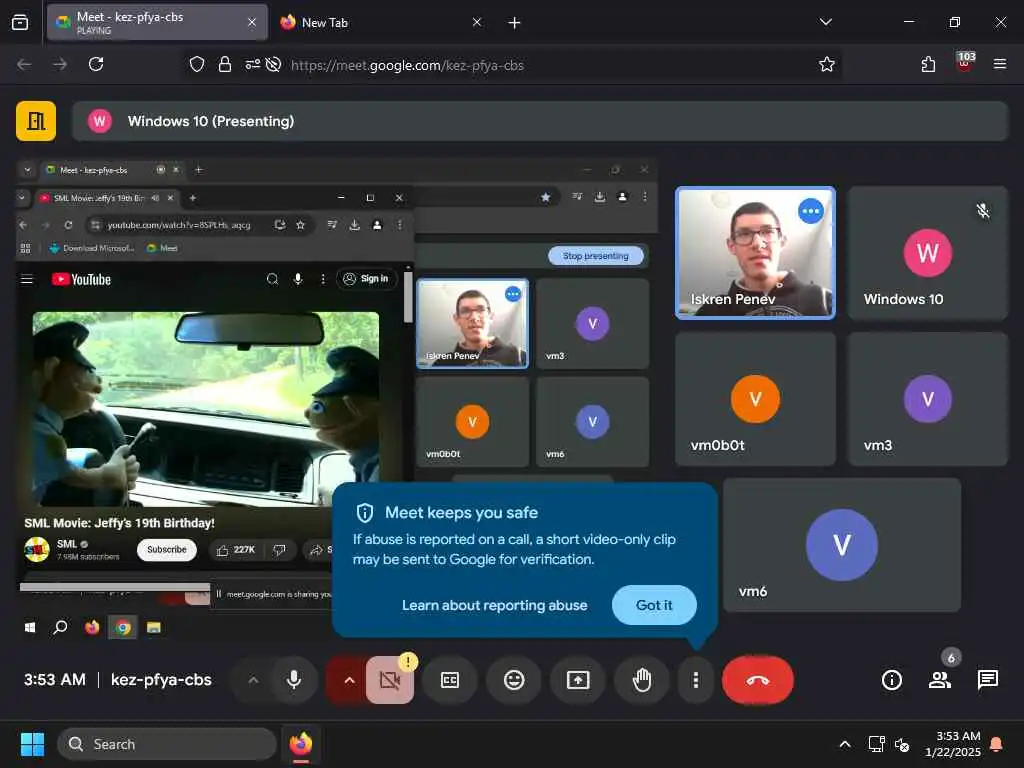1024x768 pixels.
Task: Select the Windows 10 participant tile
Action: 927,253
